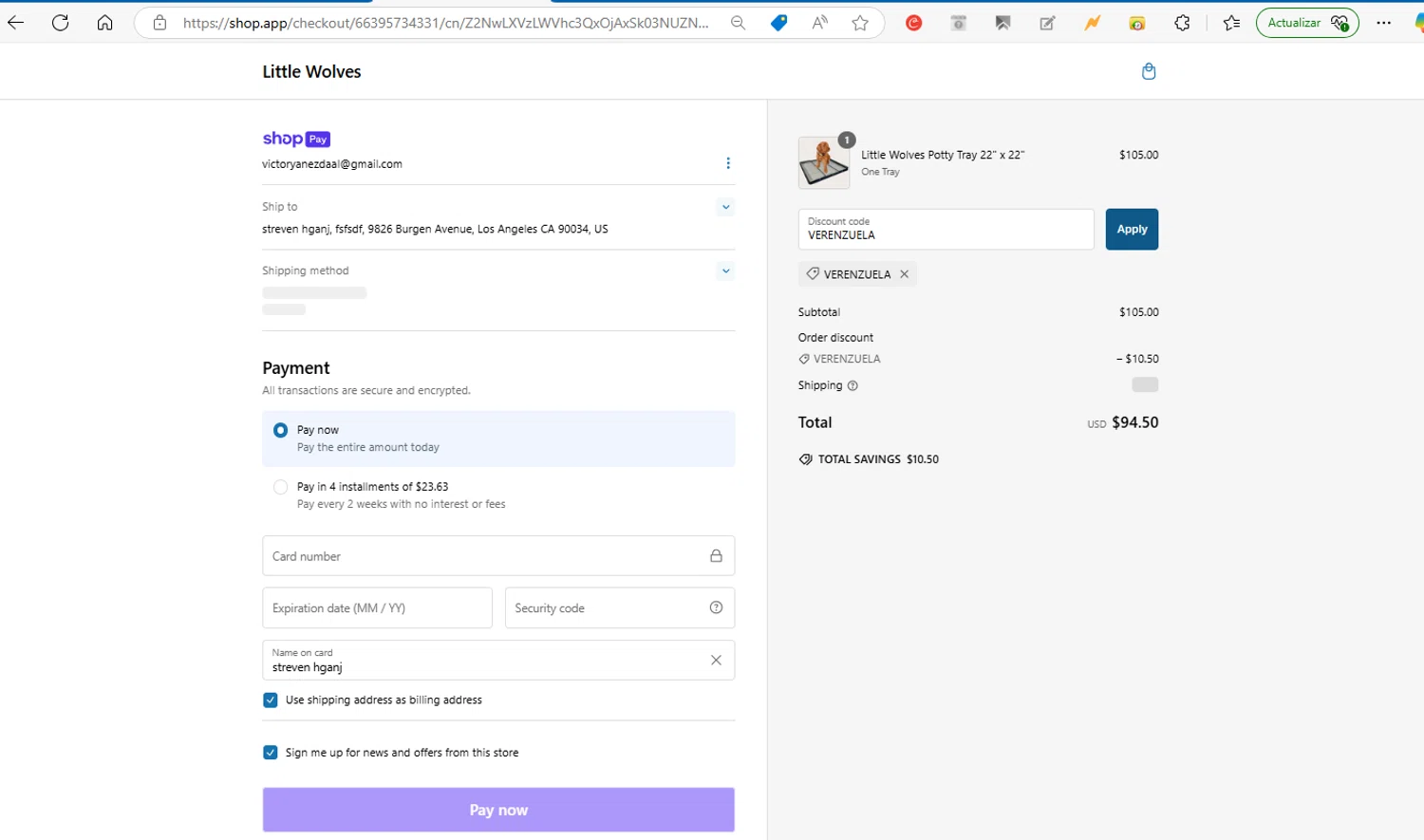The image size is (1424, 840).
Task: Click the -$10.50 discount amount
Action: (x=1137, y=359)
